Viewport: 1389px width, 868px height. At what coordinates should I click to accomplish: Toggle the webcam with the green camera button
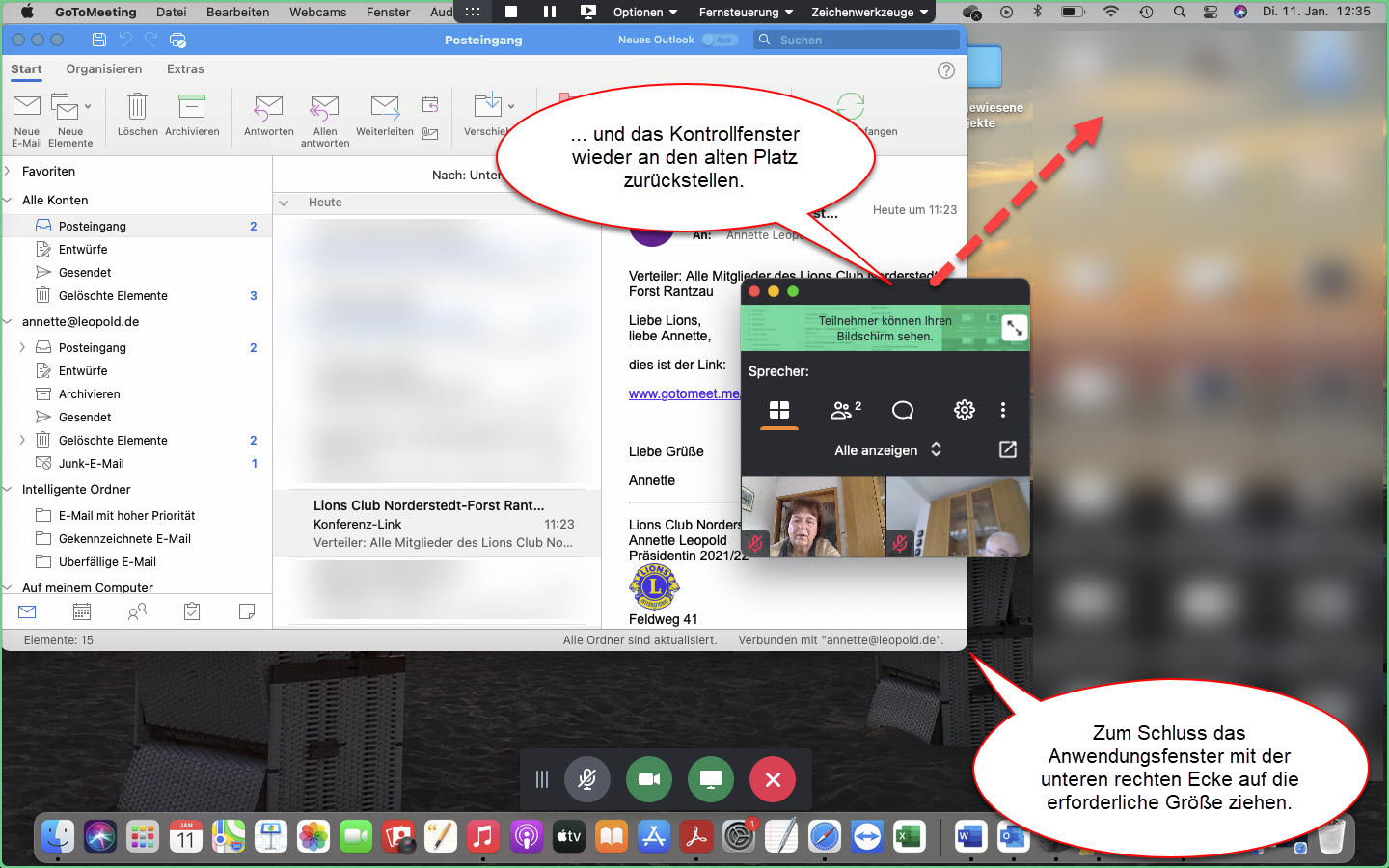click(649, 779)
